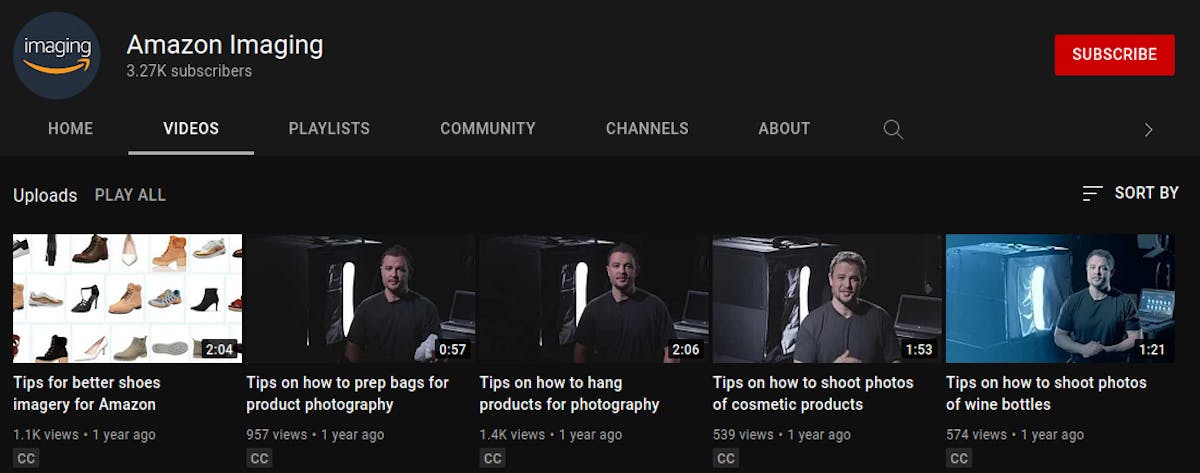Open 'Tips on how to hang products' title
The width and height of the screenshot is (1200, 473).
tap(569, 394)
